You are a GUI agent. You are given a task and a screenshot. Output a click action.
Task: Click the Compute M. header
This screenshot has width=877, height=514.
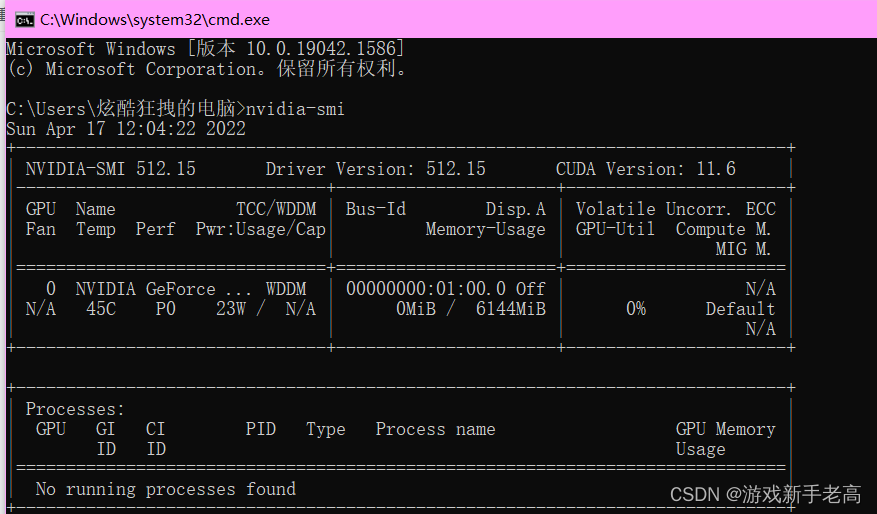[x=723, y=229]
